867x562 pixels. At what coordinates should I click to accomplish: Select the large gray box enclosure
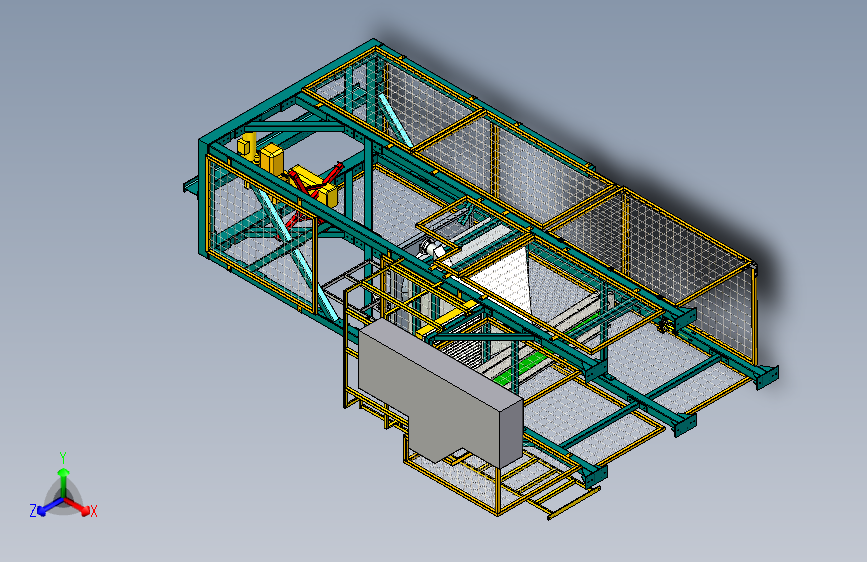point(440,394)
